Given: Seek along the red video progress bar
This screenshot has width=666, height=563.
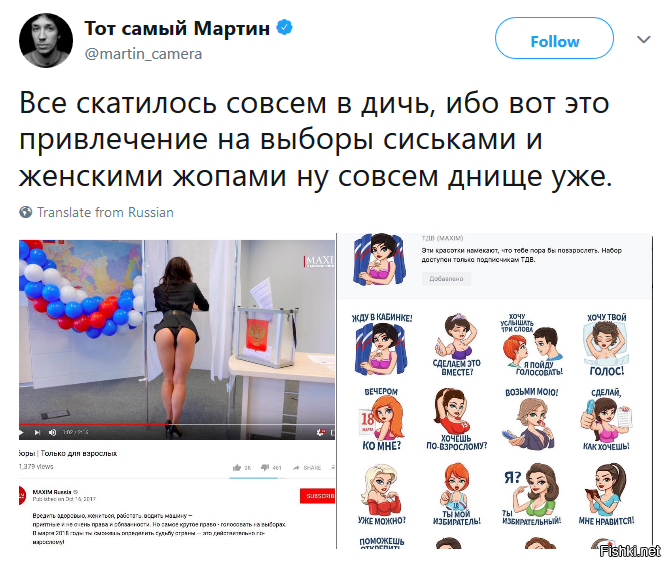Looking at the screenshot, I should [177, 424].
